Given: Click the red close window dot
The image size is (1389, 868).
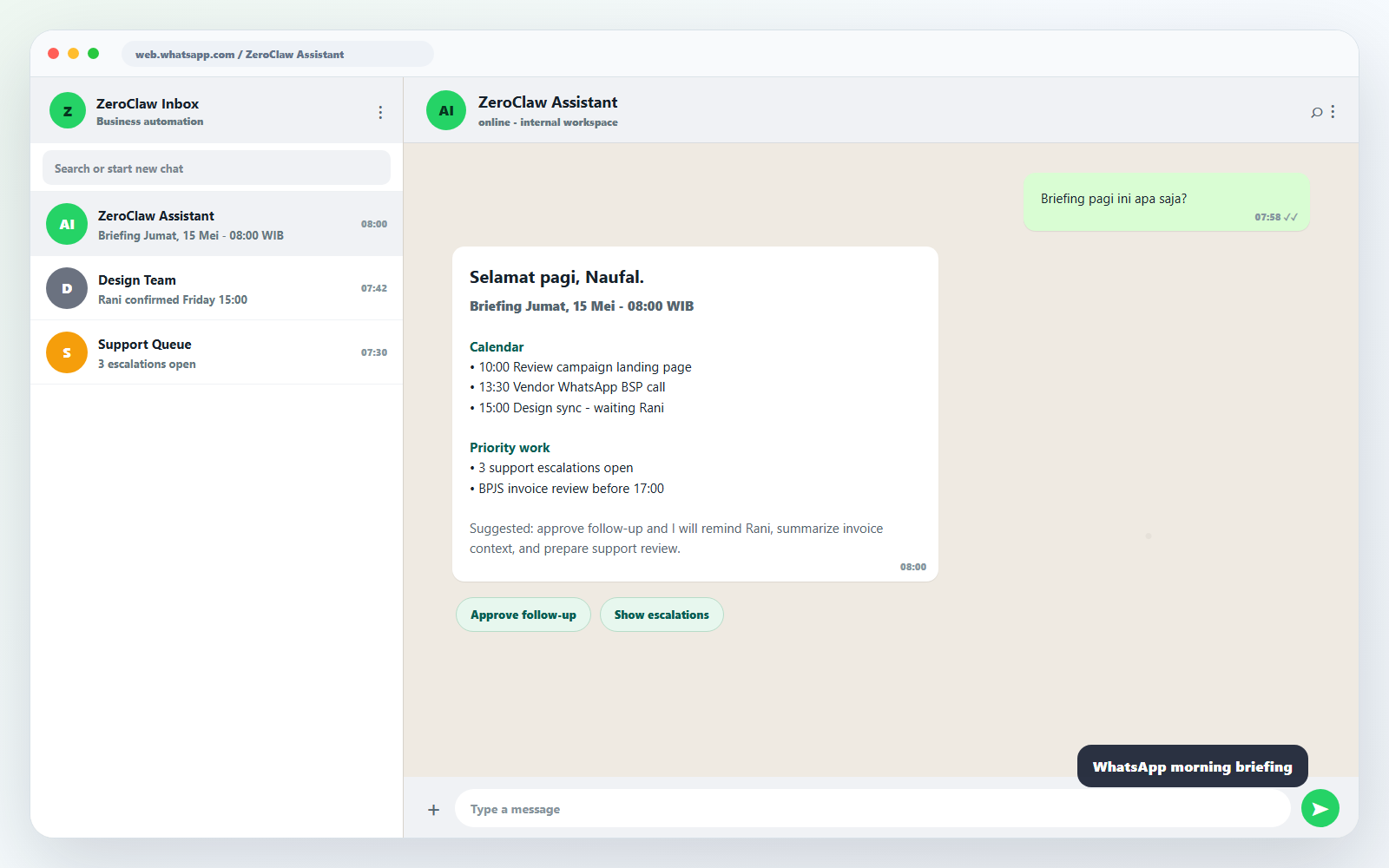Looking at the screenshot, I should click(53, 54).
